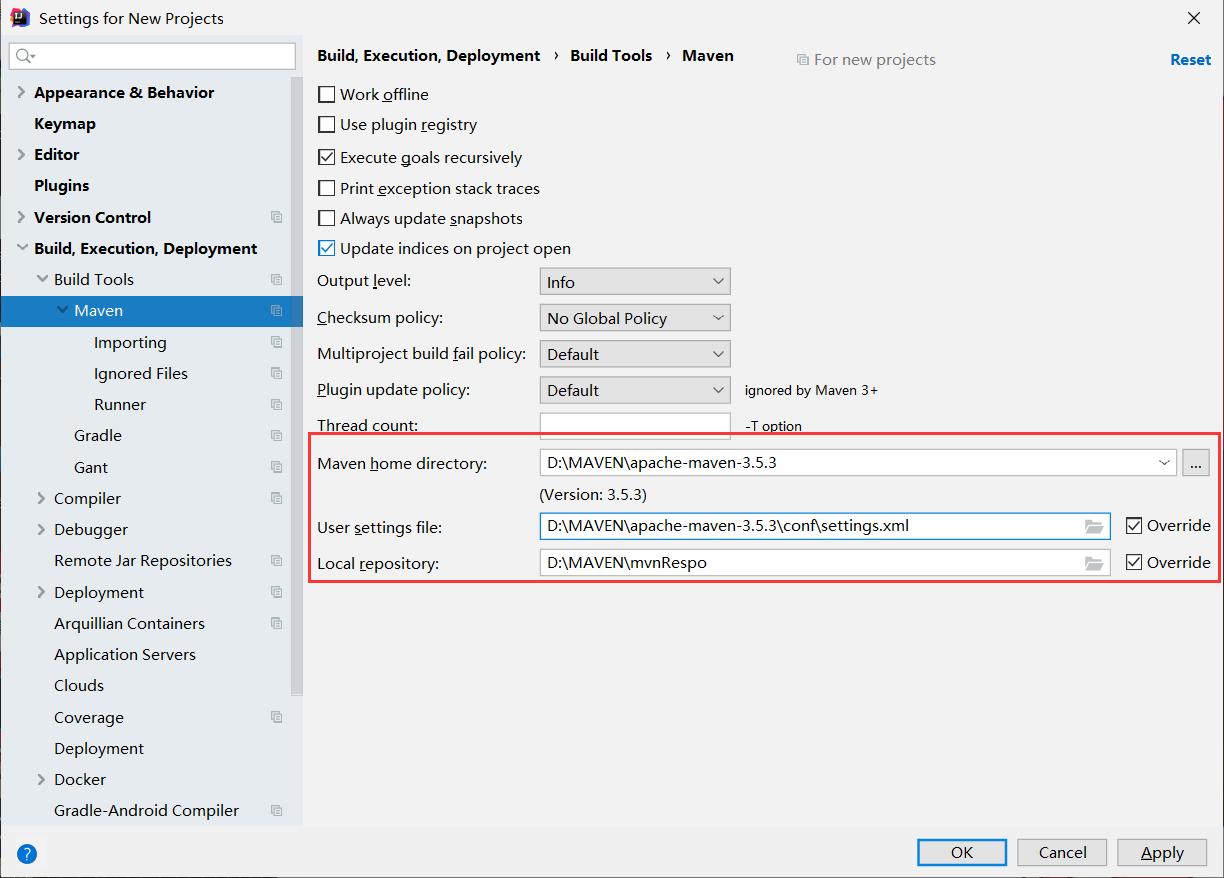Expand the Docker tree node

pos(41,779)
